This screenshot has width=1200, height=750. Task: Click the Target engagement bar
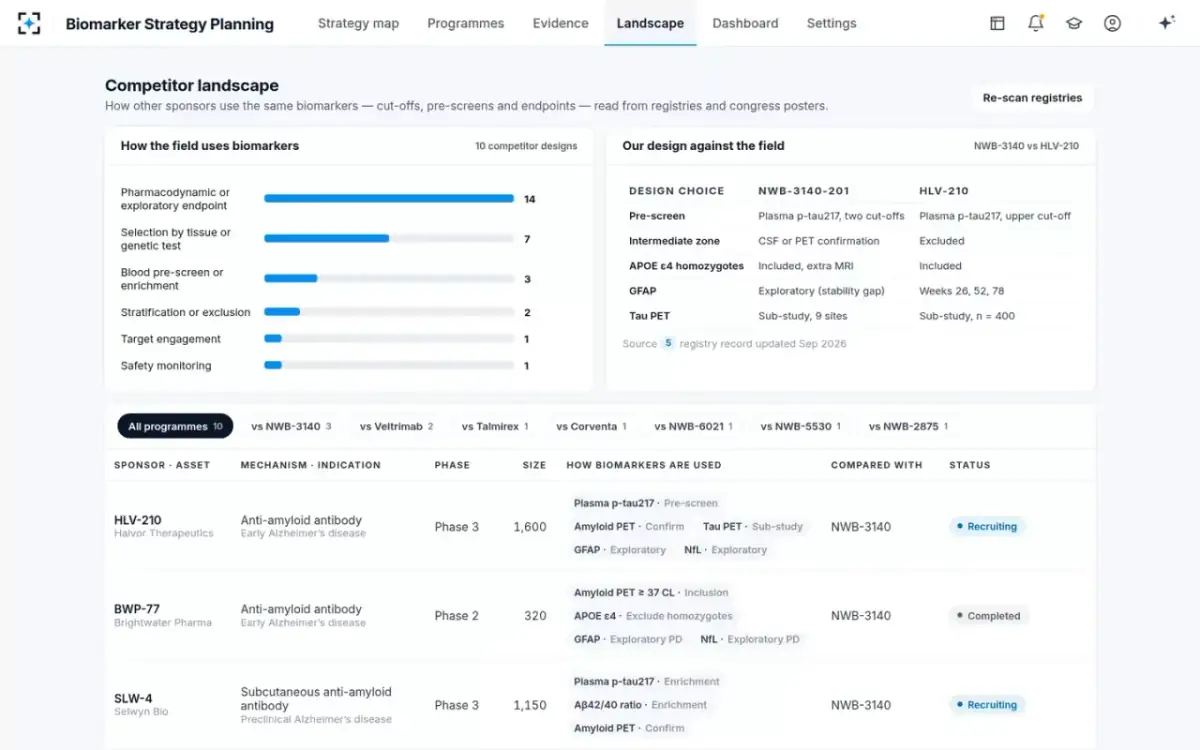(x=389, y=339)
